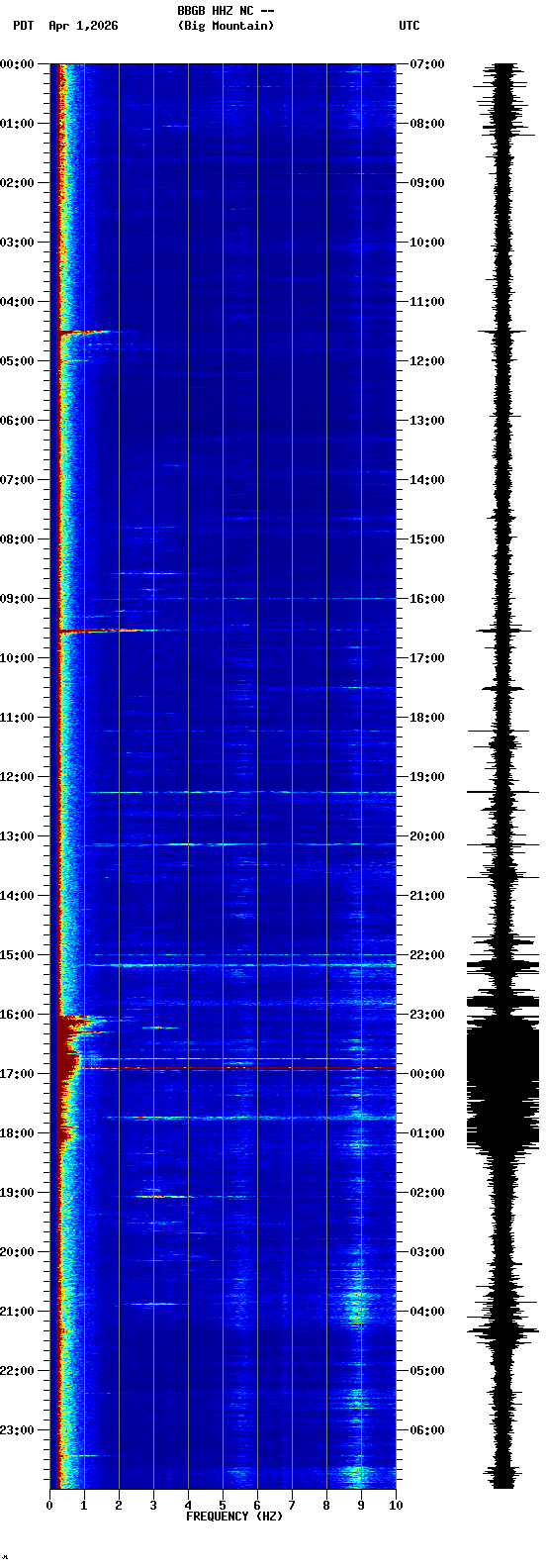Screen dimensions: 546x1568
Task: Click the frequency axis tick label '5'
Action: (x=223, y=1506)
